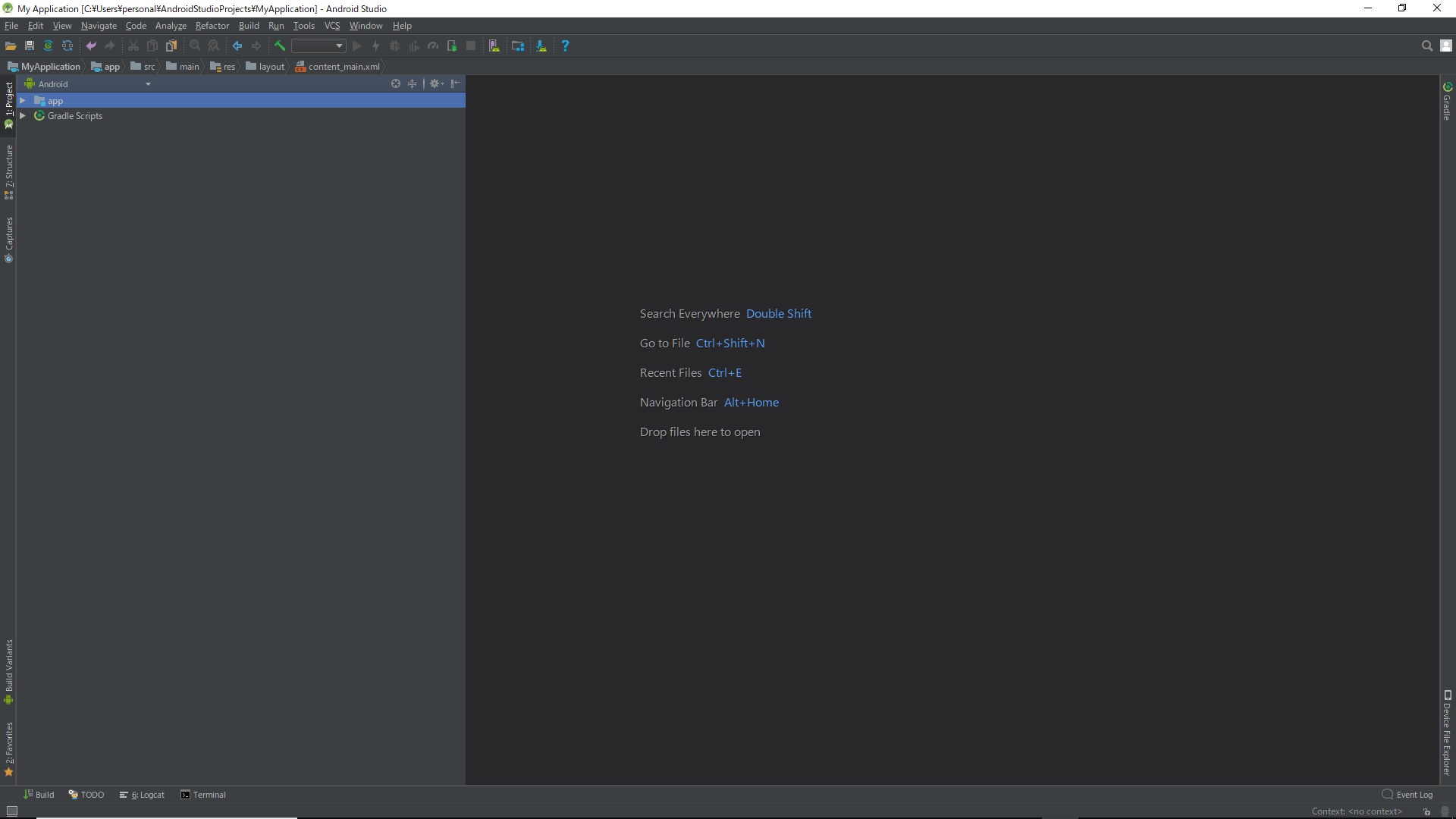Click the Stop square icon
This screenshot has height=819, width=1456.
pos(471,46)
